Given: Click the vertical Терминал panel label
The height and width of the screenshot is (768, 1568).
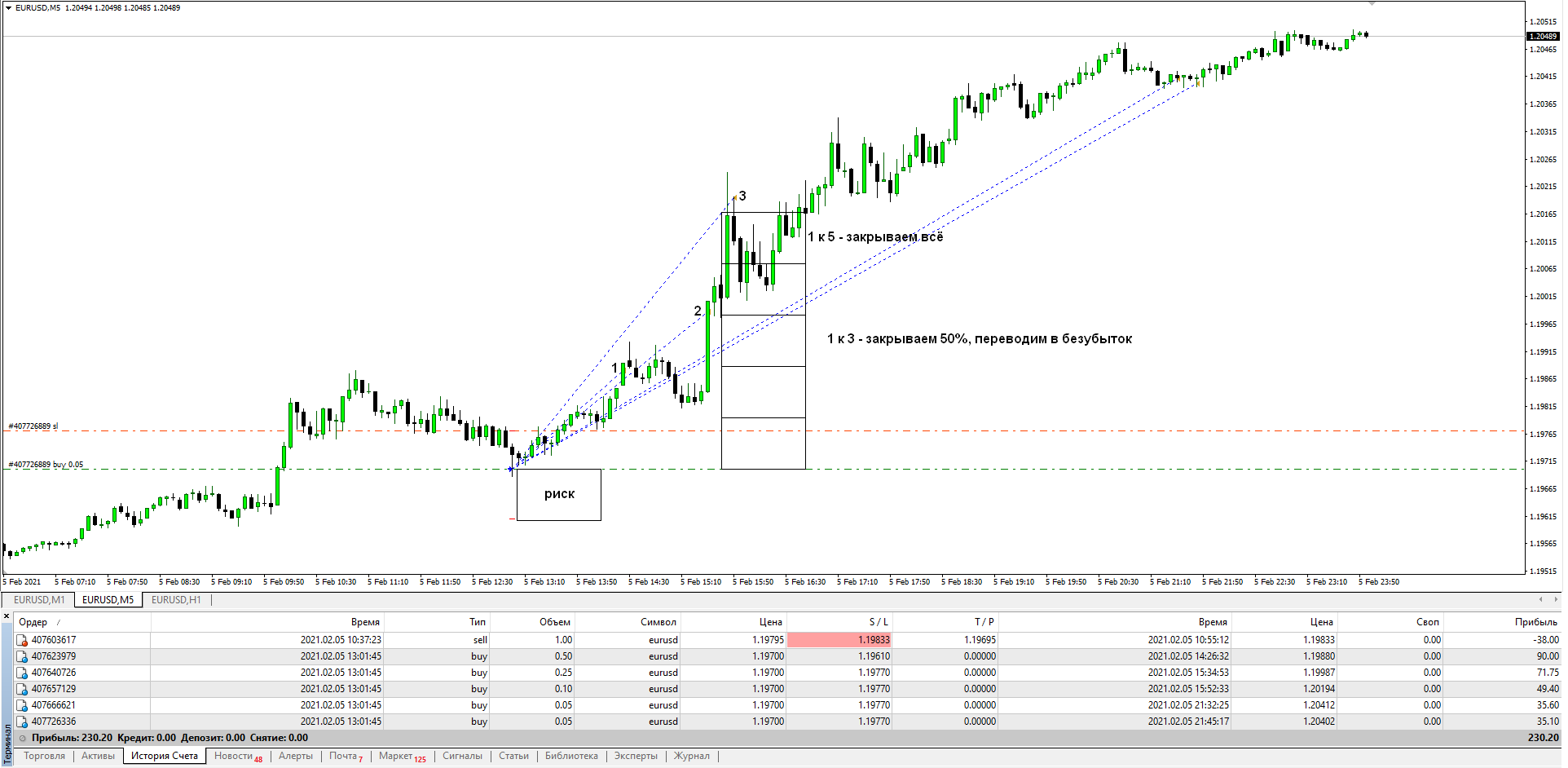Looking at the screenshot, I should pyautogui.click(x=7, y=742).
